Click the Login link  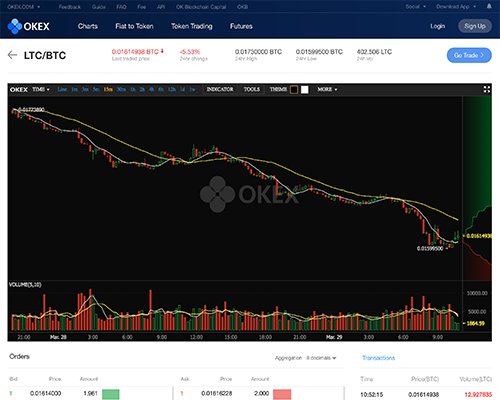point(437,26)
